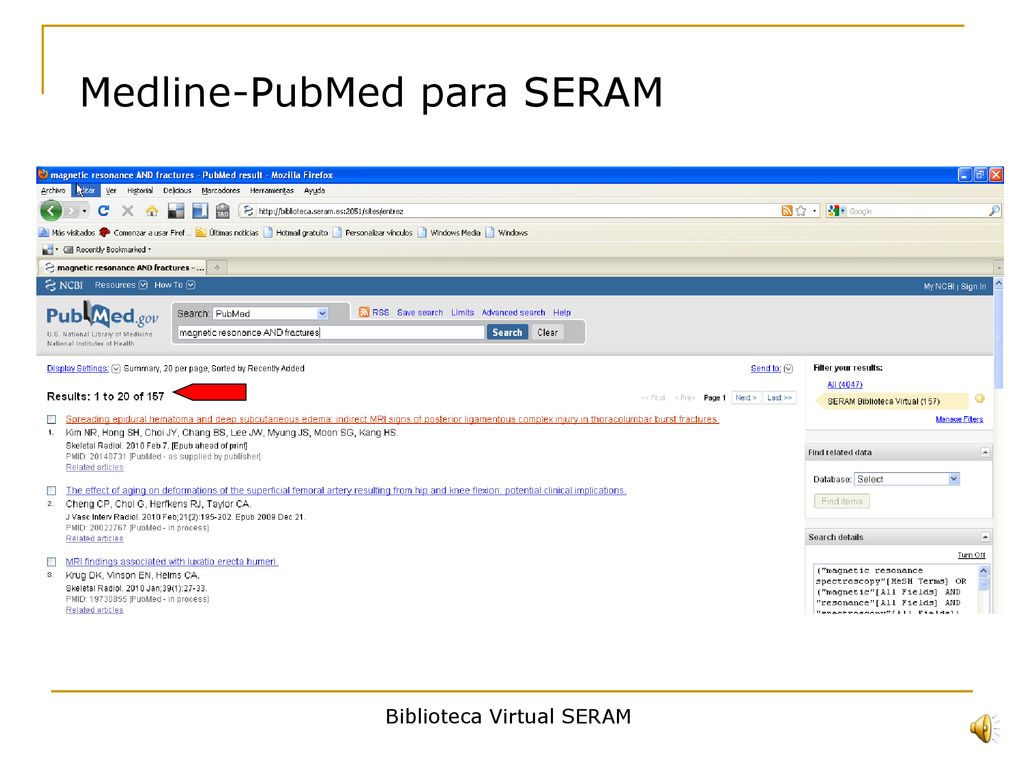Go back with the green Back arrow
Image resolution: width=1024 pixels, height=768 pixels.
(x=51, y=210)
